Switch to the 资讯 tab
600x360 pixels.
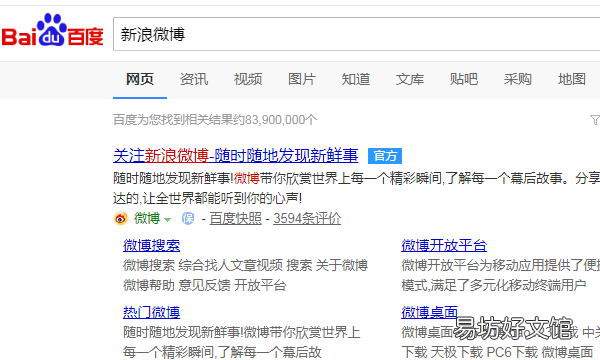click(x=194, y=79)
